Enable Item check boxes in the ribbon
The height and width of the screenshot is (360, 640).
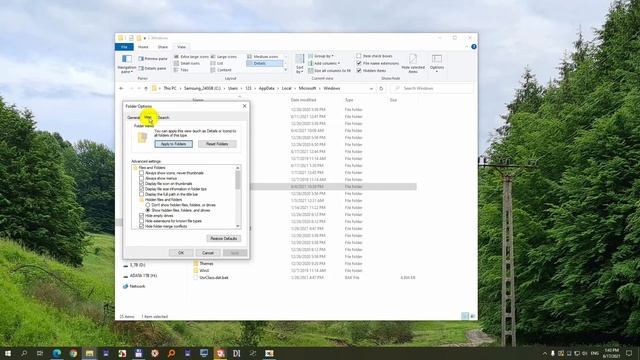374,56
